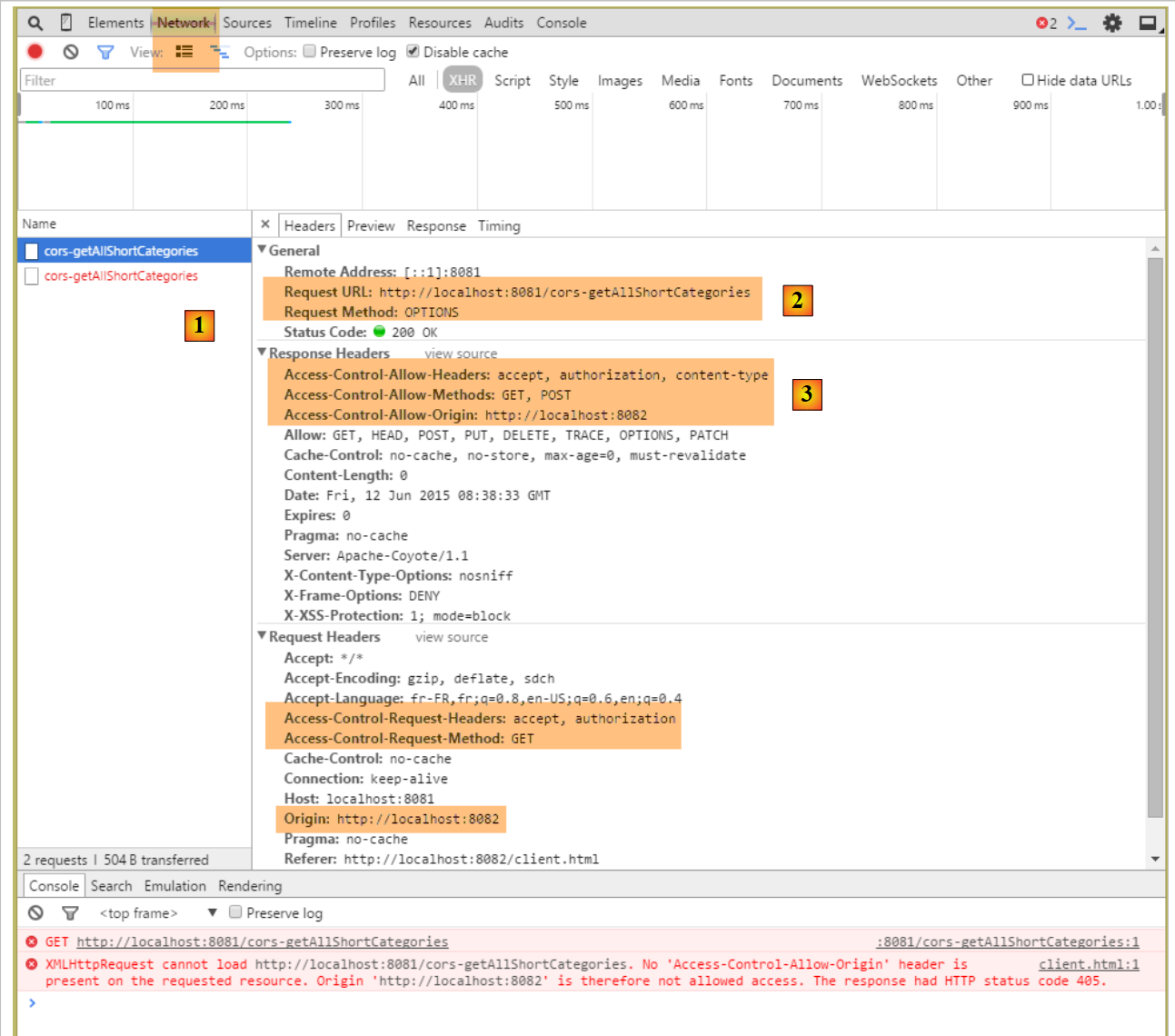Screen dimensions: 1175x1036
Task: Click view source next to Request Headers
Action: (x=452, y=637)
